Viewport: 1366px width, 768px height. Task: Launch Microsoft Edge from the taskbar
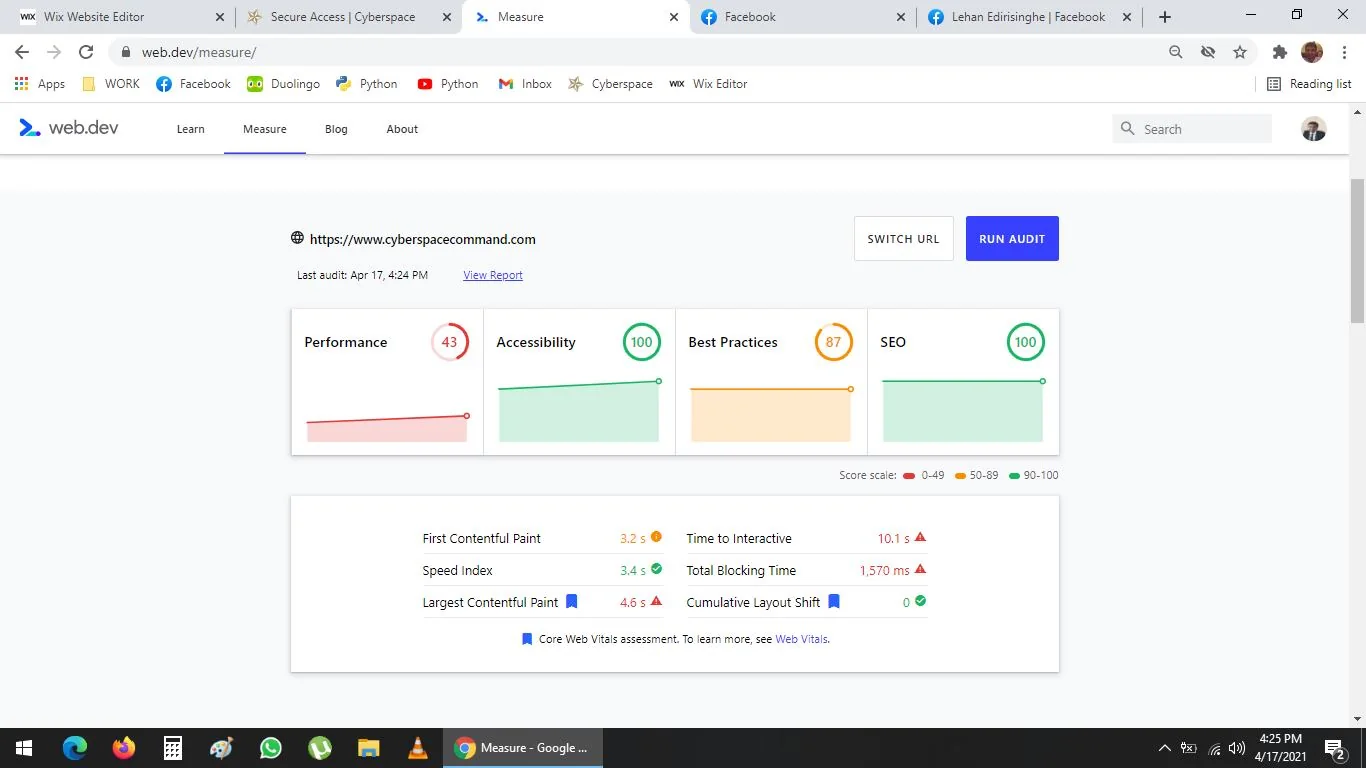pos(75,748)
